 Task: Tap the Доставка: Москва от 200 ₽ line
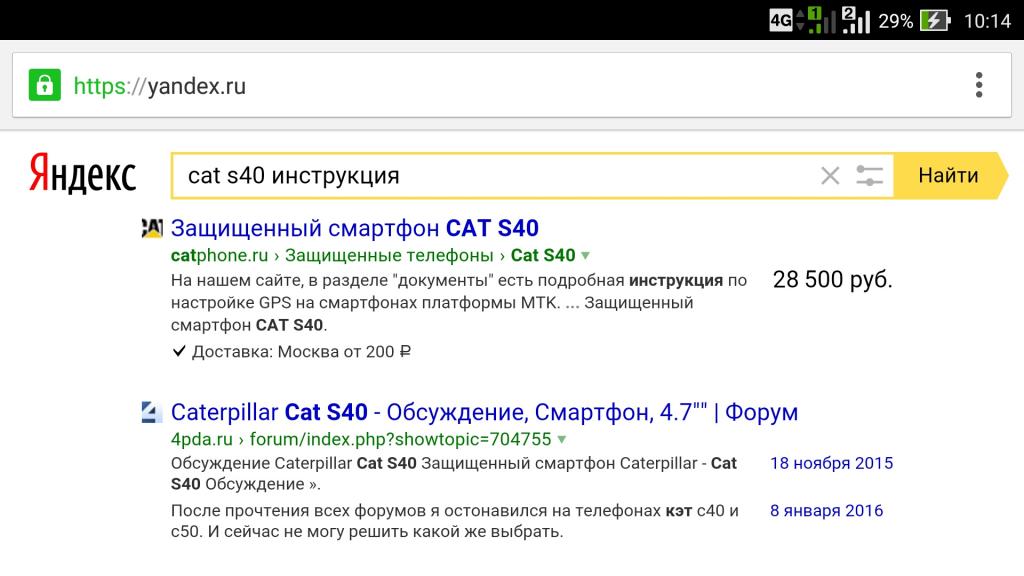pos(291,352)
